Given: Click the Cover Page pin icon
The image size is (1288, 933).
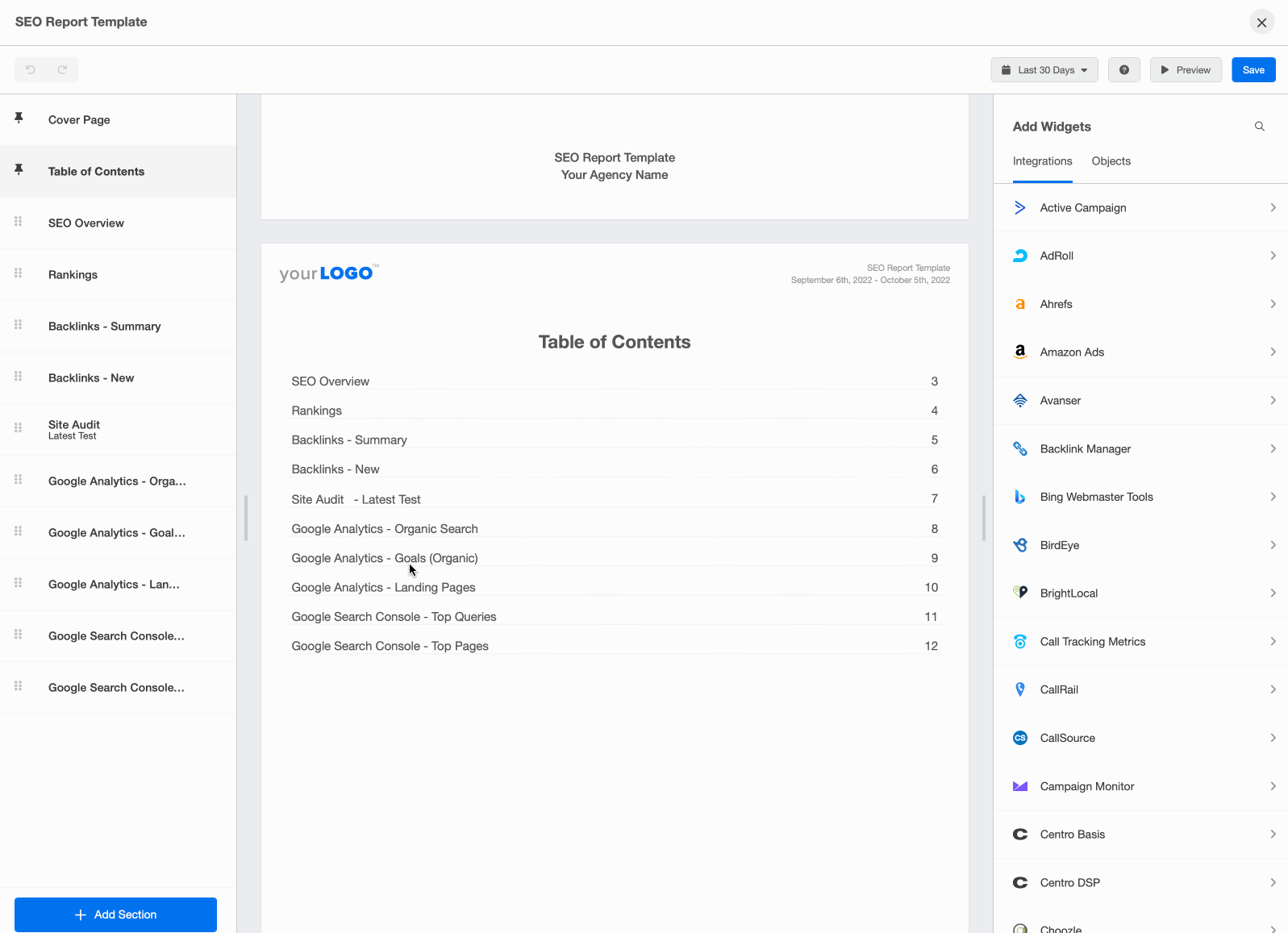Looking at the screenshot, I should [19, 118].
